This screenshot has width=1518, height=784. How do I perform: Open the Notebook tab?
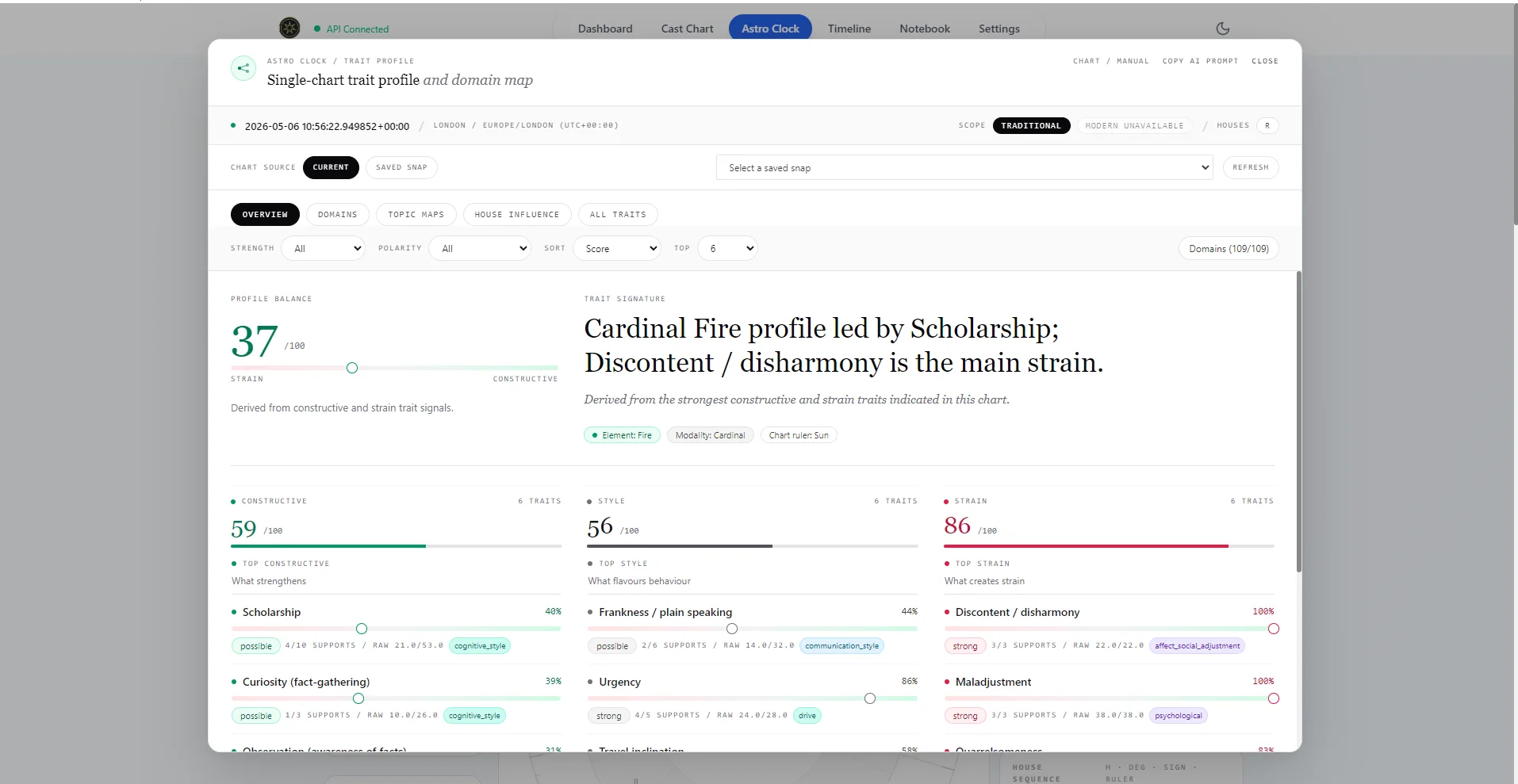click(x=925, y=29)
